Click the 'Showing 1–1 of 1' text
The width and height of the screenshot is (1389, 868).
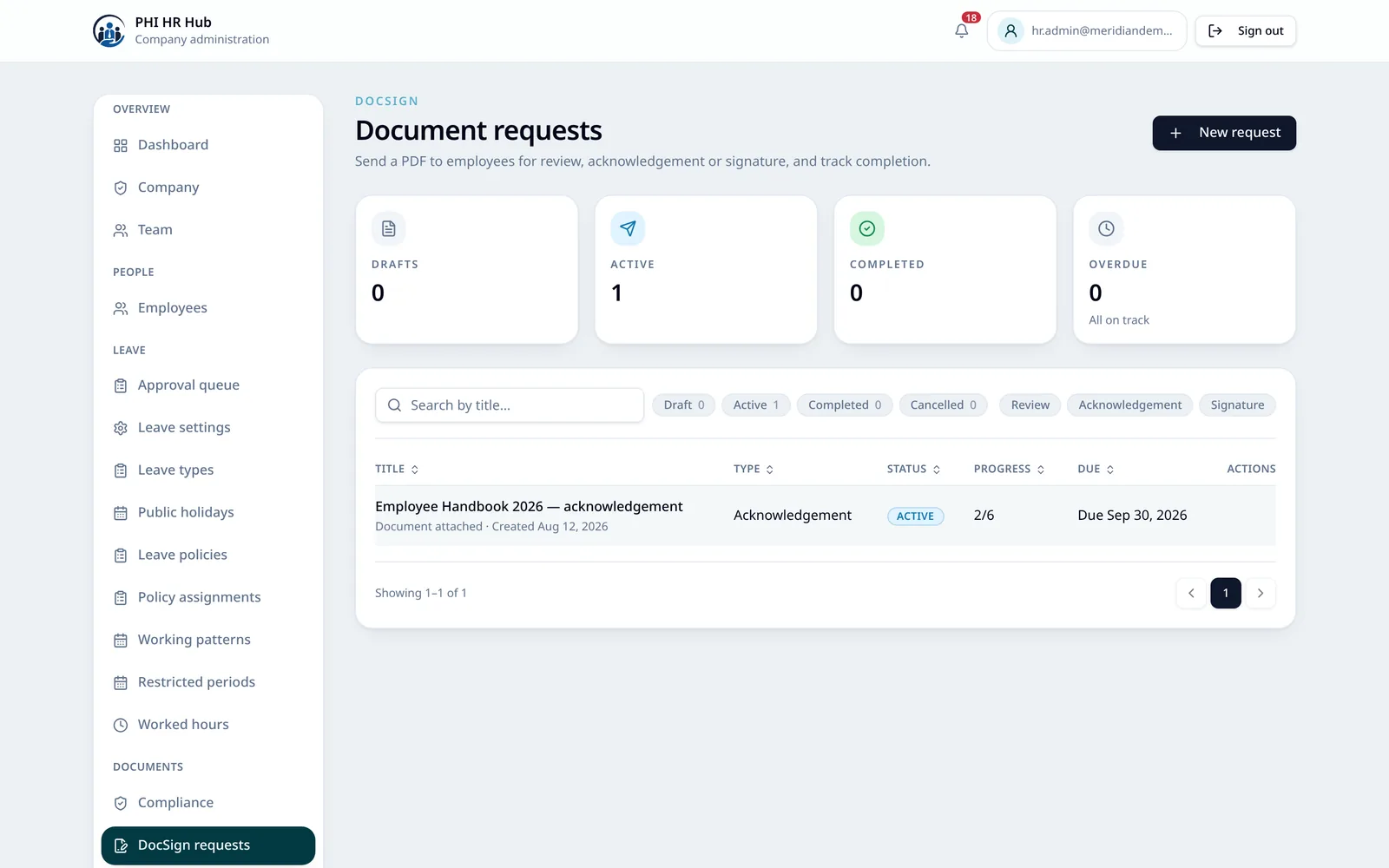pos(421,593)
